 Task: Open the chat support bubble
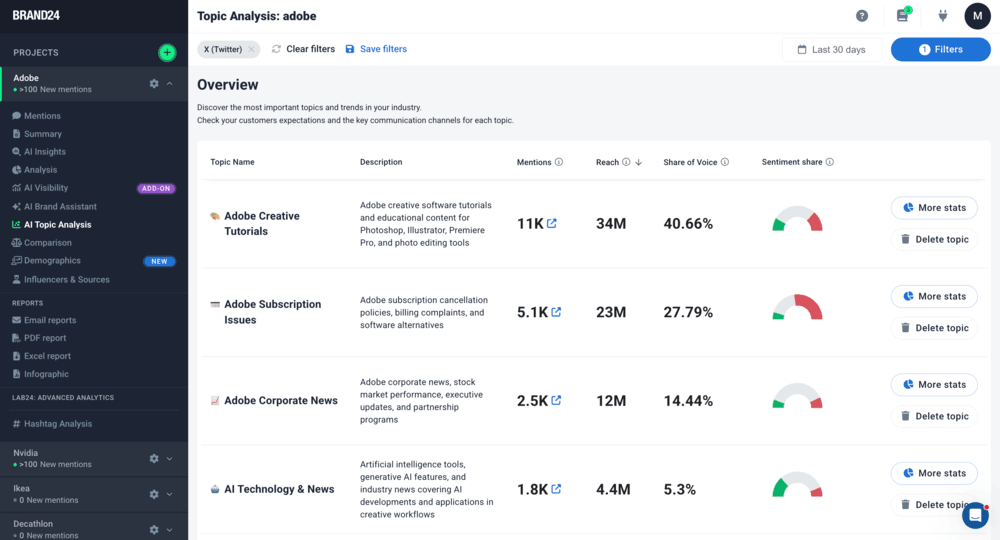[975, 515]
